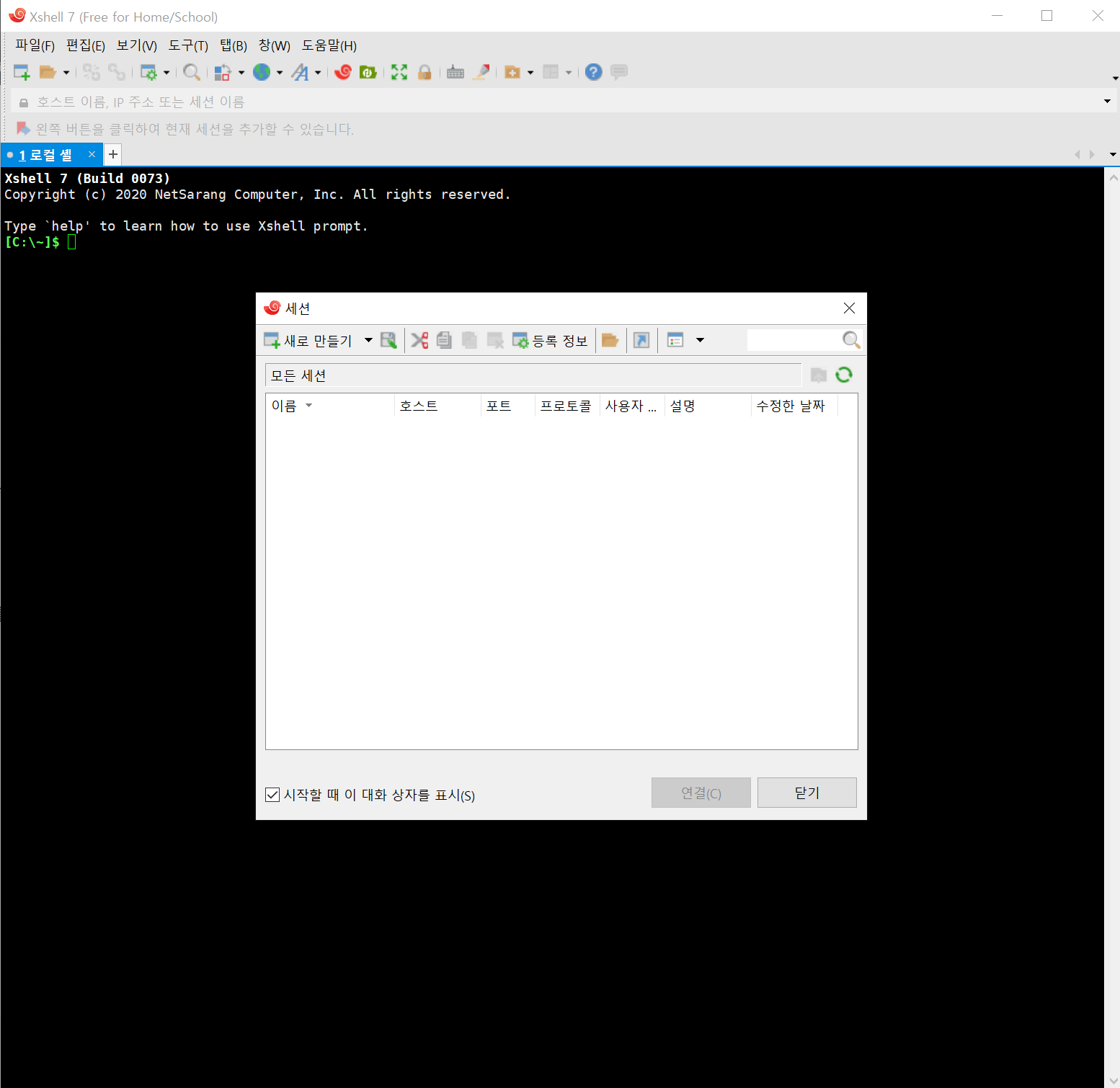This screenshot has width=1120, height=1088.
Task: Expand the color scheme dropdown arrow
Action: click(x=241, y=72)
